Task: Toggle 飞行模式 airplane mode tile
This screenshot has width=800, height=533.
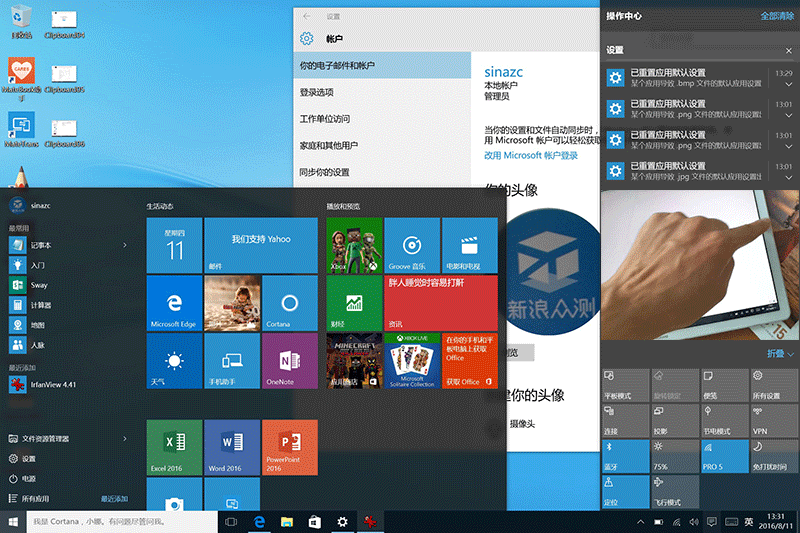Action: click(x=673, y=490)
